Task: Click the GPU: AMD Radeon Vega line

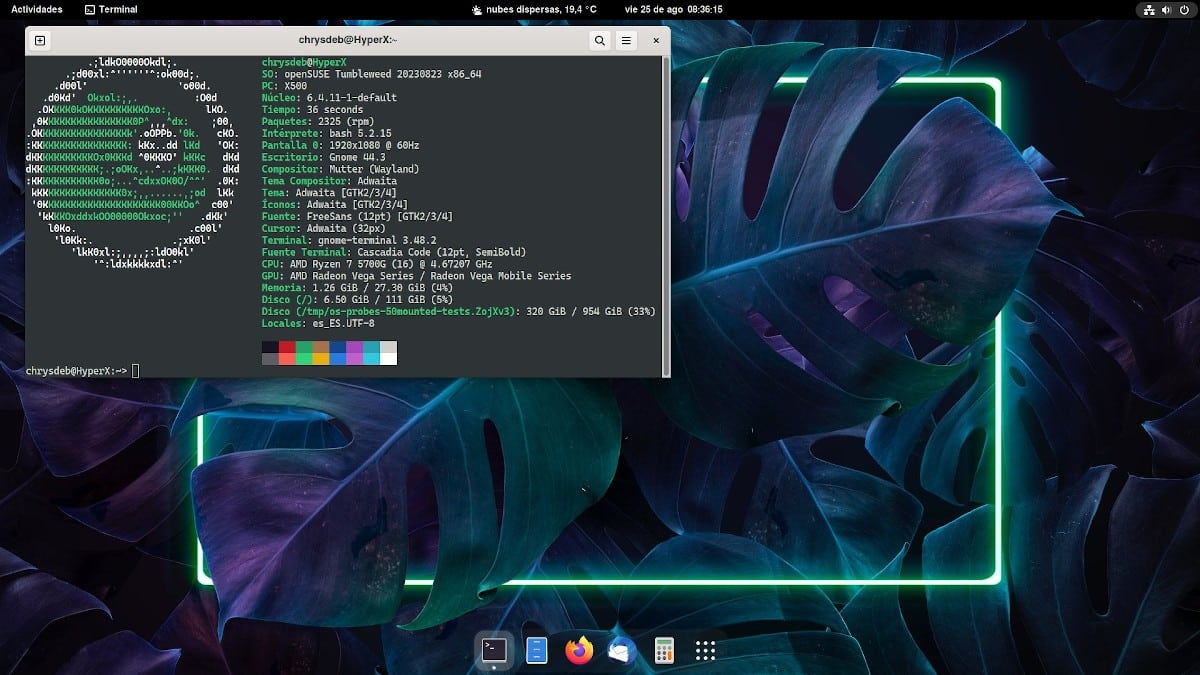Action: tap(416, 276)
